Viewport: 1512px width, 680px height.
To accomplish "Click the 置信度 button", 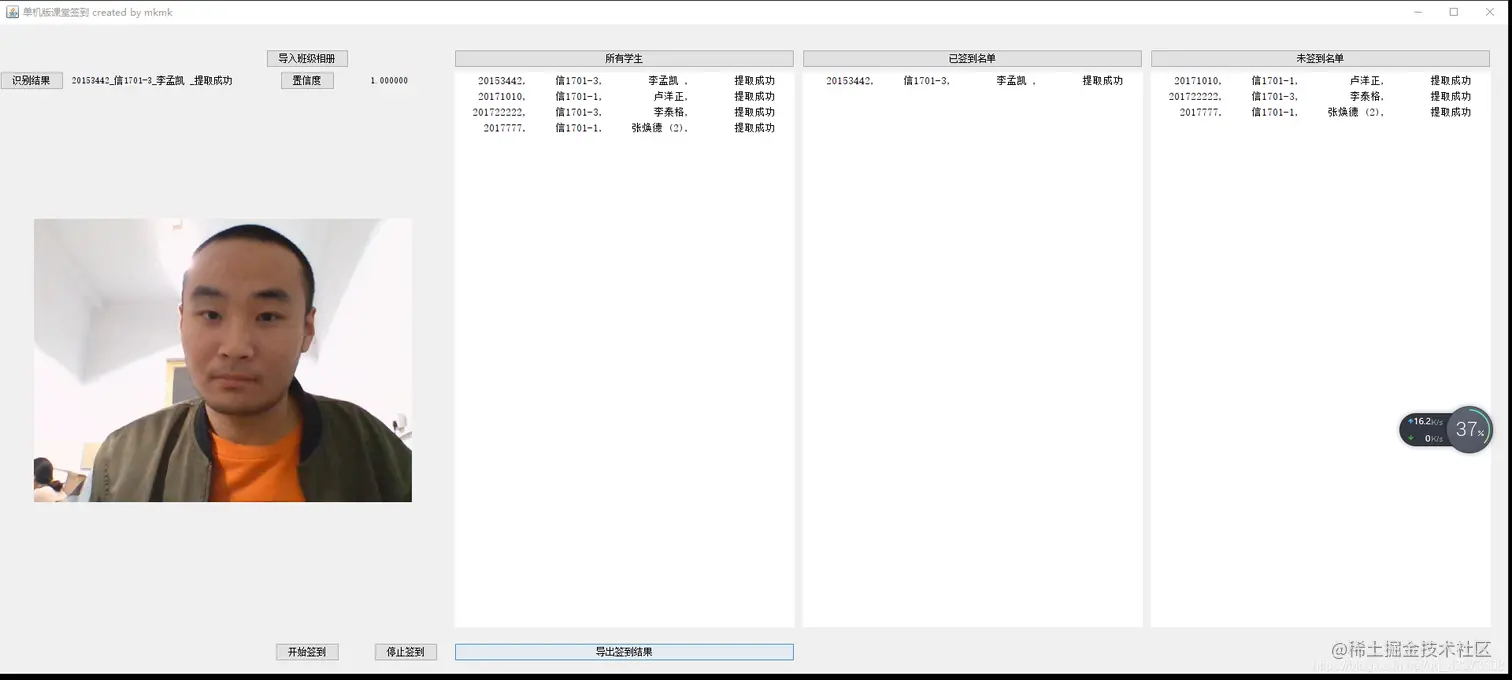I will point(307,81).
